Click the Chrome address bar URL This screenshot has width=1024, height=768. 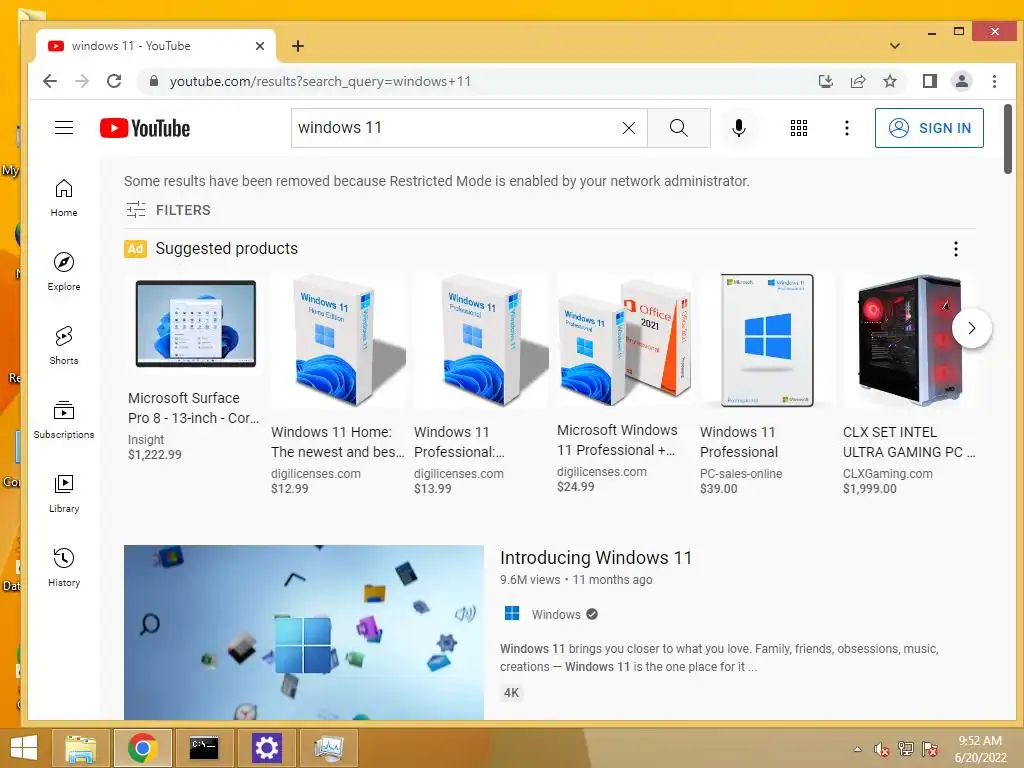(x=320, y=81)
